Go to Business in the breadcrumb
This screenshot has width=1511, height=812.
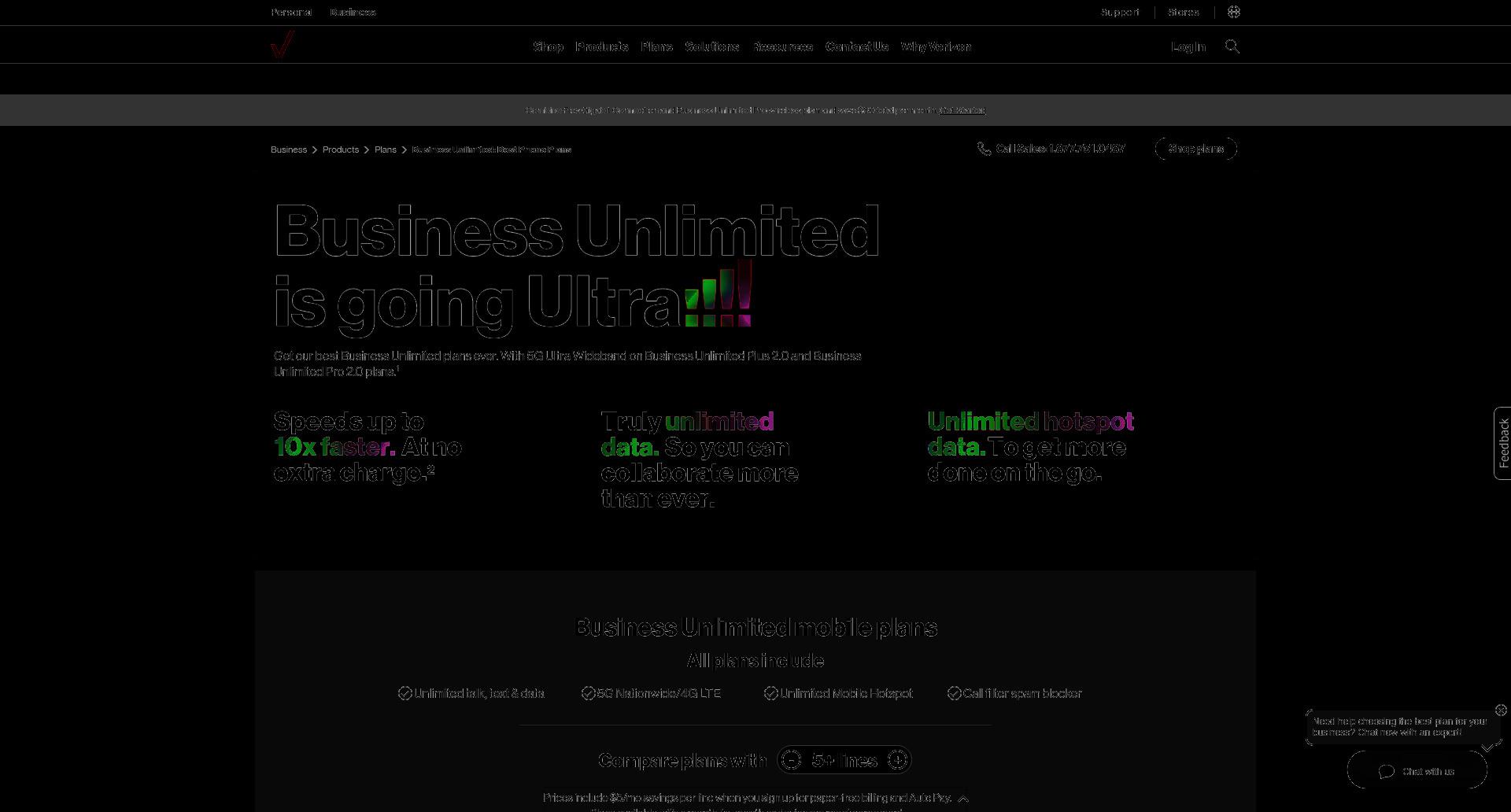[x=289, y=149]
